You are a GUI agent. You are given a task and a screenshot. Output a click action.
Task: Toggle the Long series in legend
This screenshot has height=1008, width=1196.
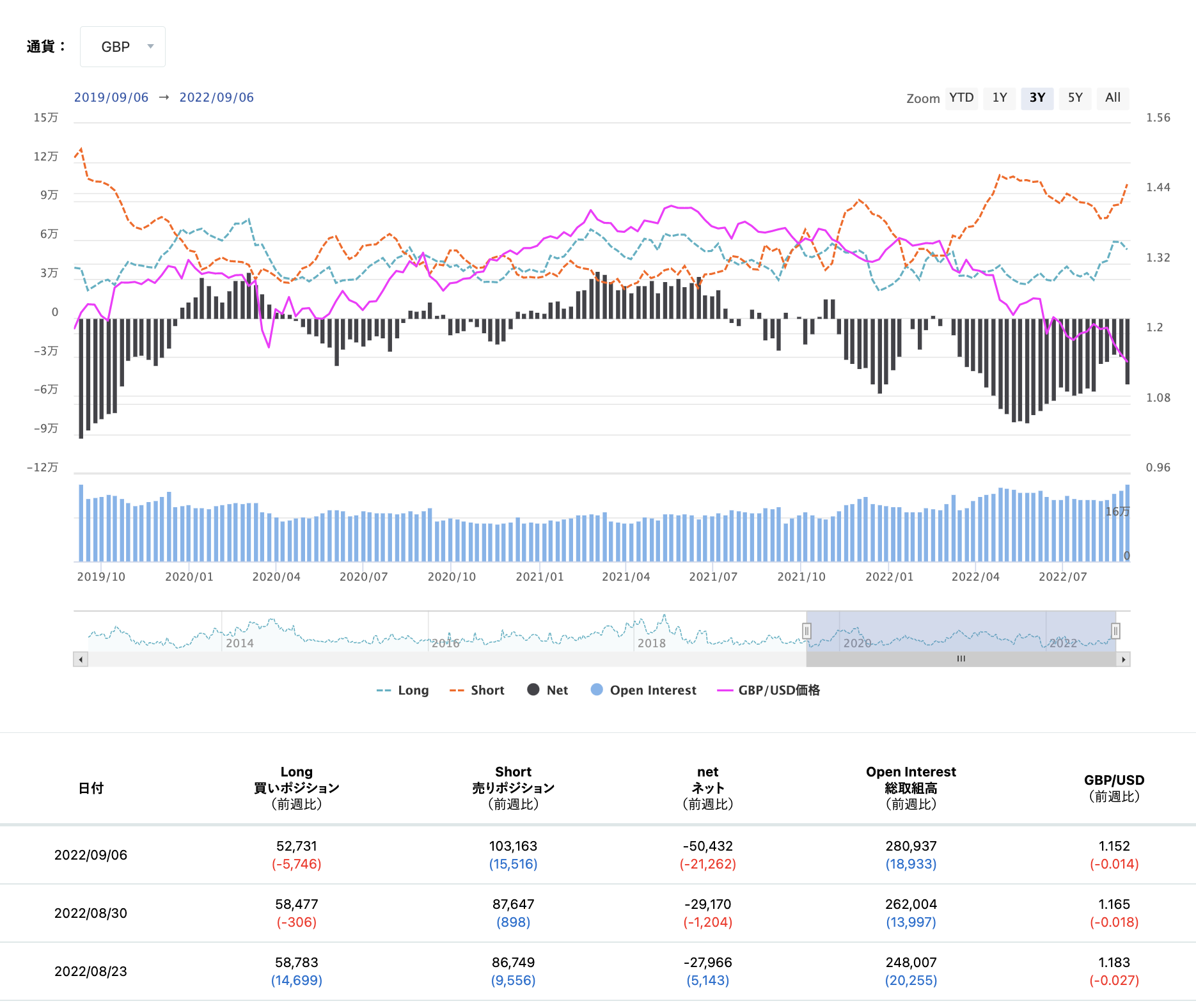click(403, 690)
